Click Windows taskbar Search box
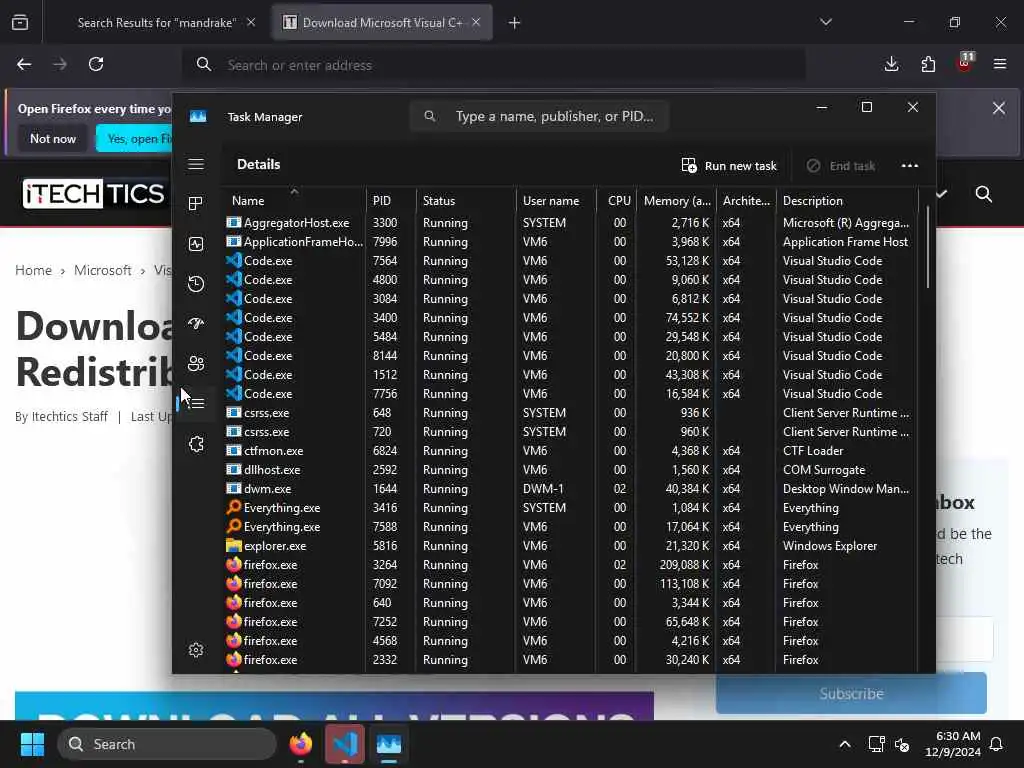 click(167, 744)
